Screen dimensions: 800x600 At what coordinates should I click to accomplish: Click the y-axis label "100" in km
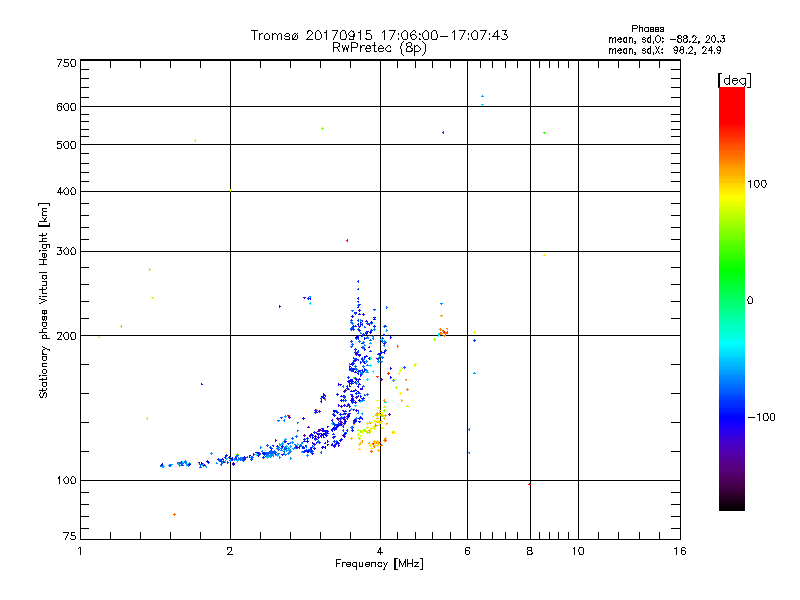[x=66, y=480]
